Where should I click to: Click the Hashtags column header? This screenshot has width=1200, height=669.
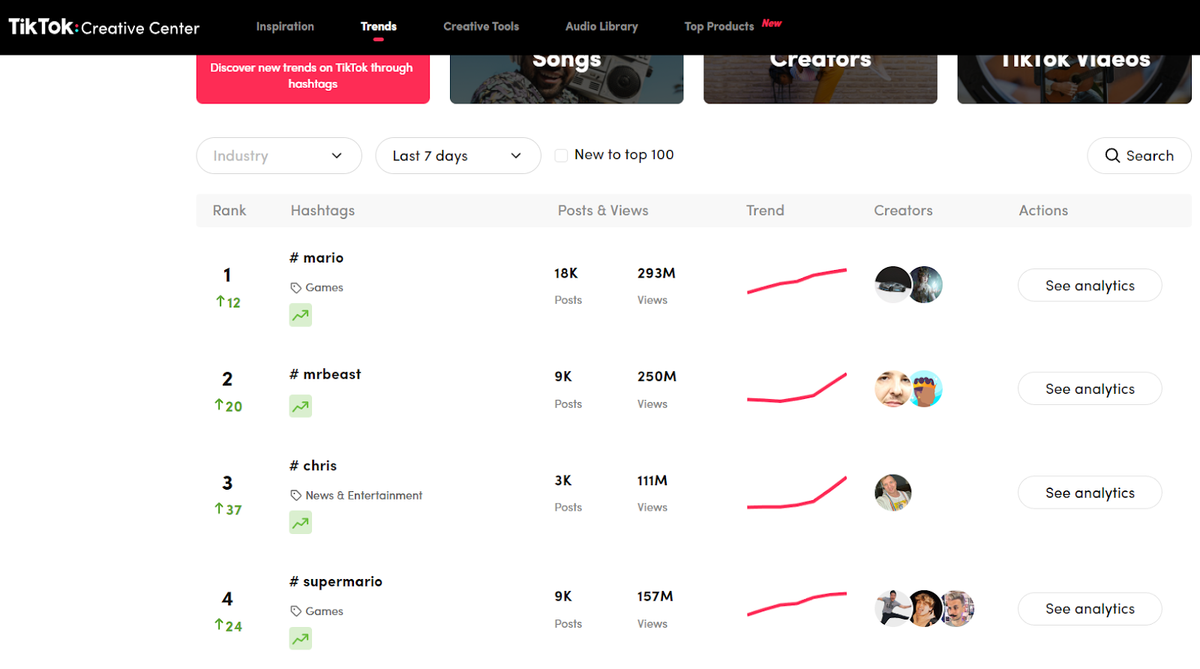pyautogui.click(x=323, y=211)
